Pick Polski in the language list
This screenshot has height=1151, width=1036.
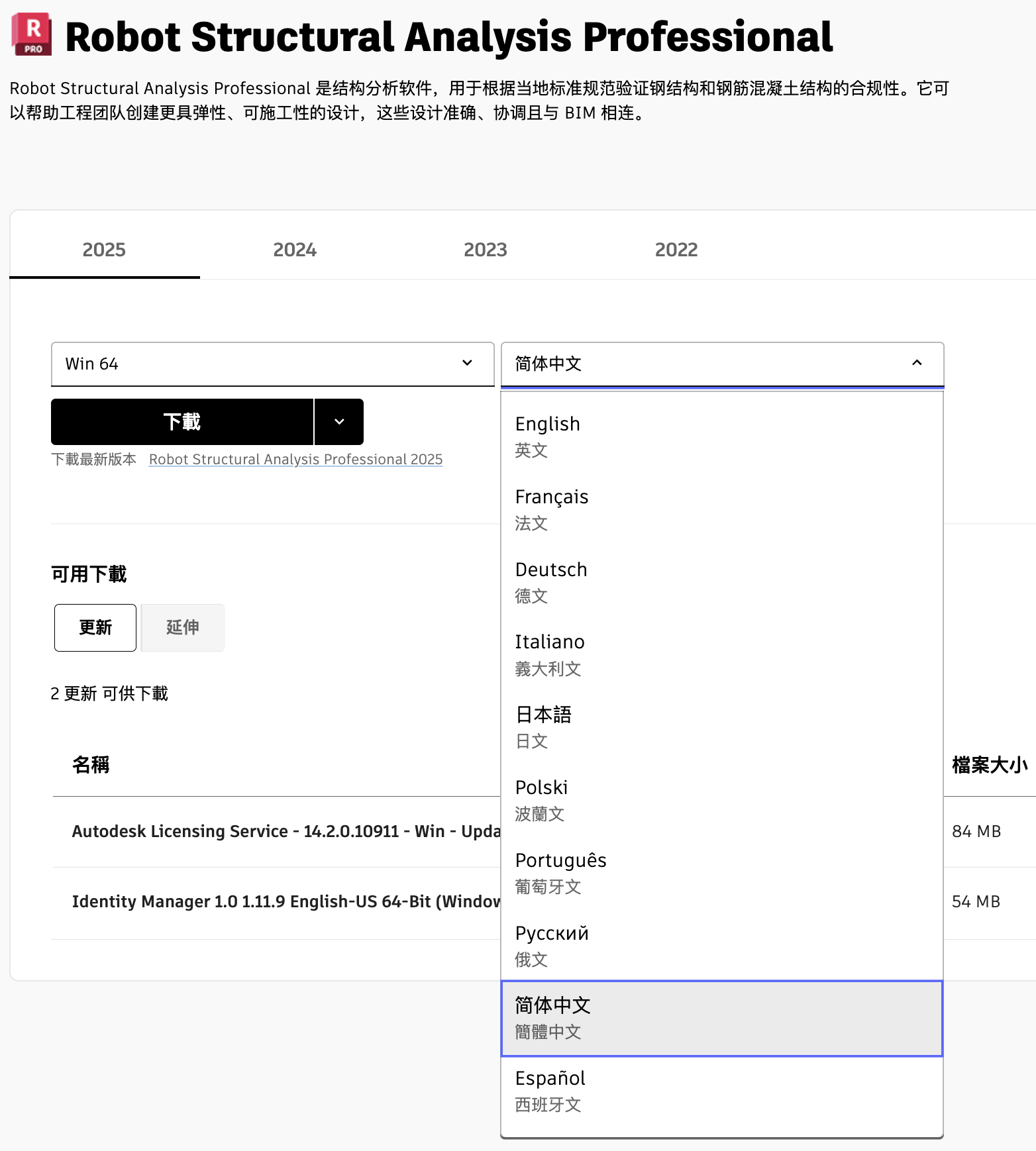click(x=721, y=799)
